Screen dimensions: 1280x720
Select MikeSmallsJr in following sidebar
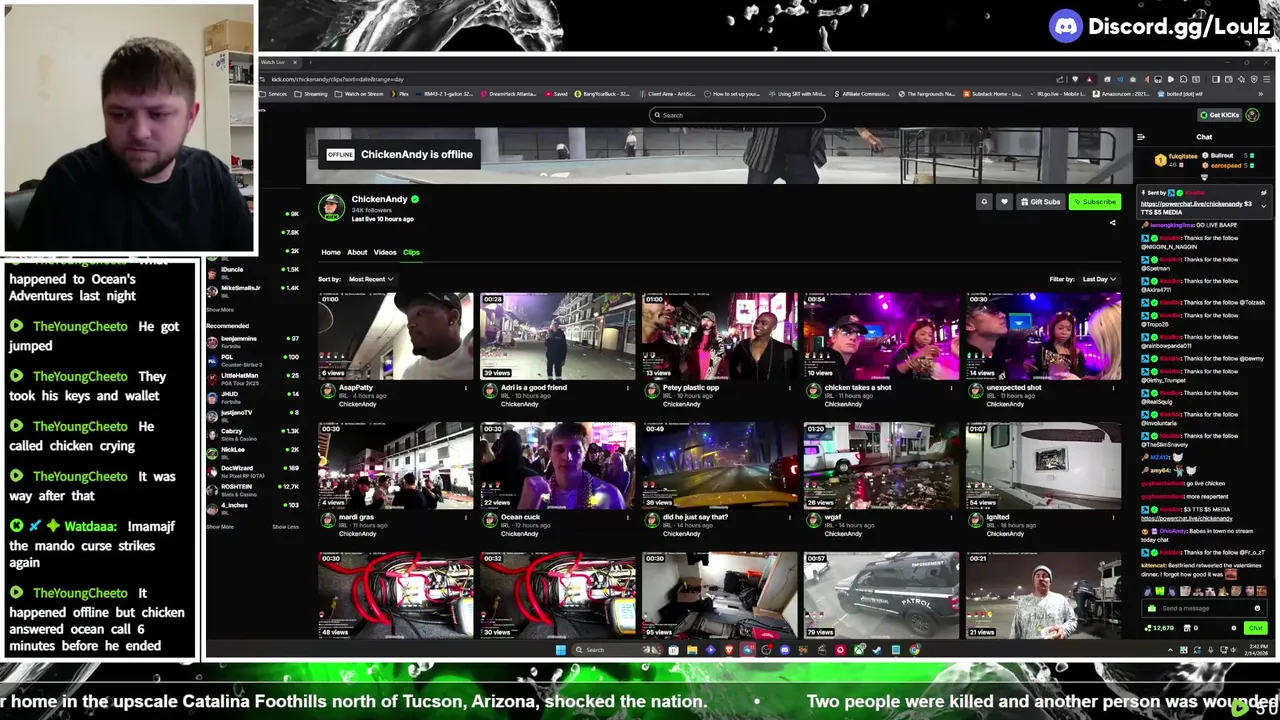point(253,290)
